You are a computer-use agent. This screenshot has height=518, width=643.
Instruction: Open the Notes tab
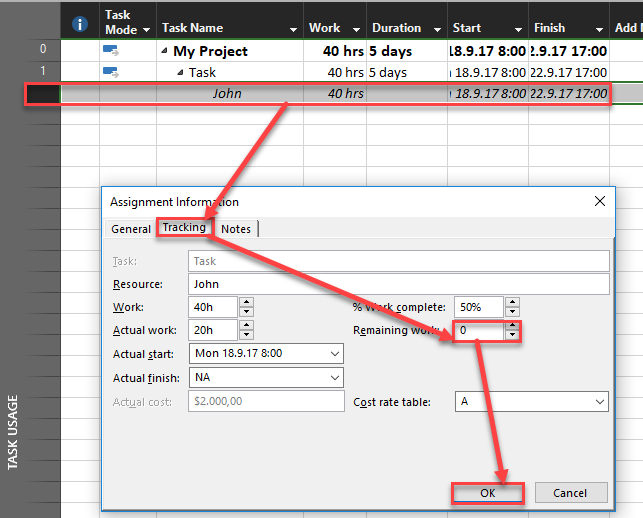tap(236, 229)
